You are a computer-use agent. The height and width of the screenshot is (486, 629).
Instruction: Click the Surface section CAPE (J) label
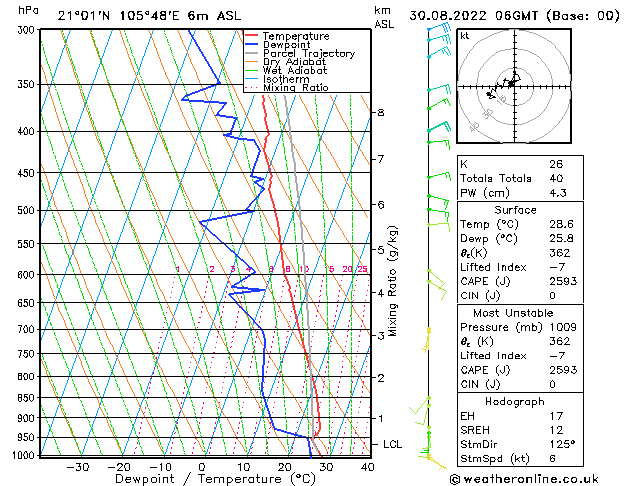485,281
